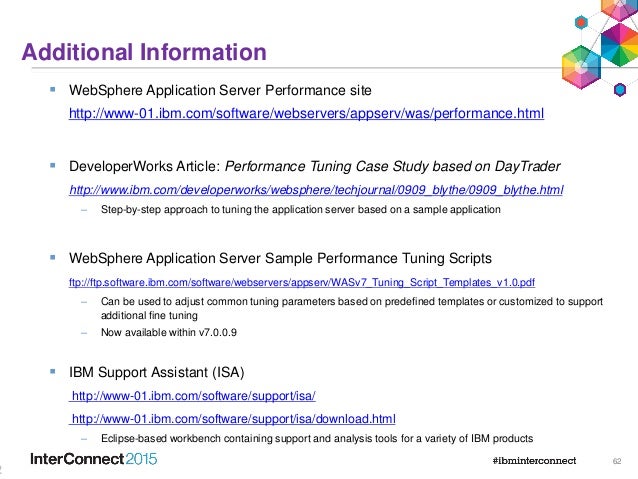Click 'Sample Performance Tuning Scripts' bullet text
The image size is (638, 479).
280,258
